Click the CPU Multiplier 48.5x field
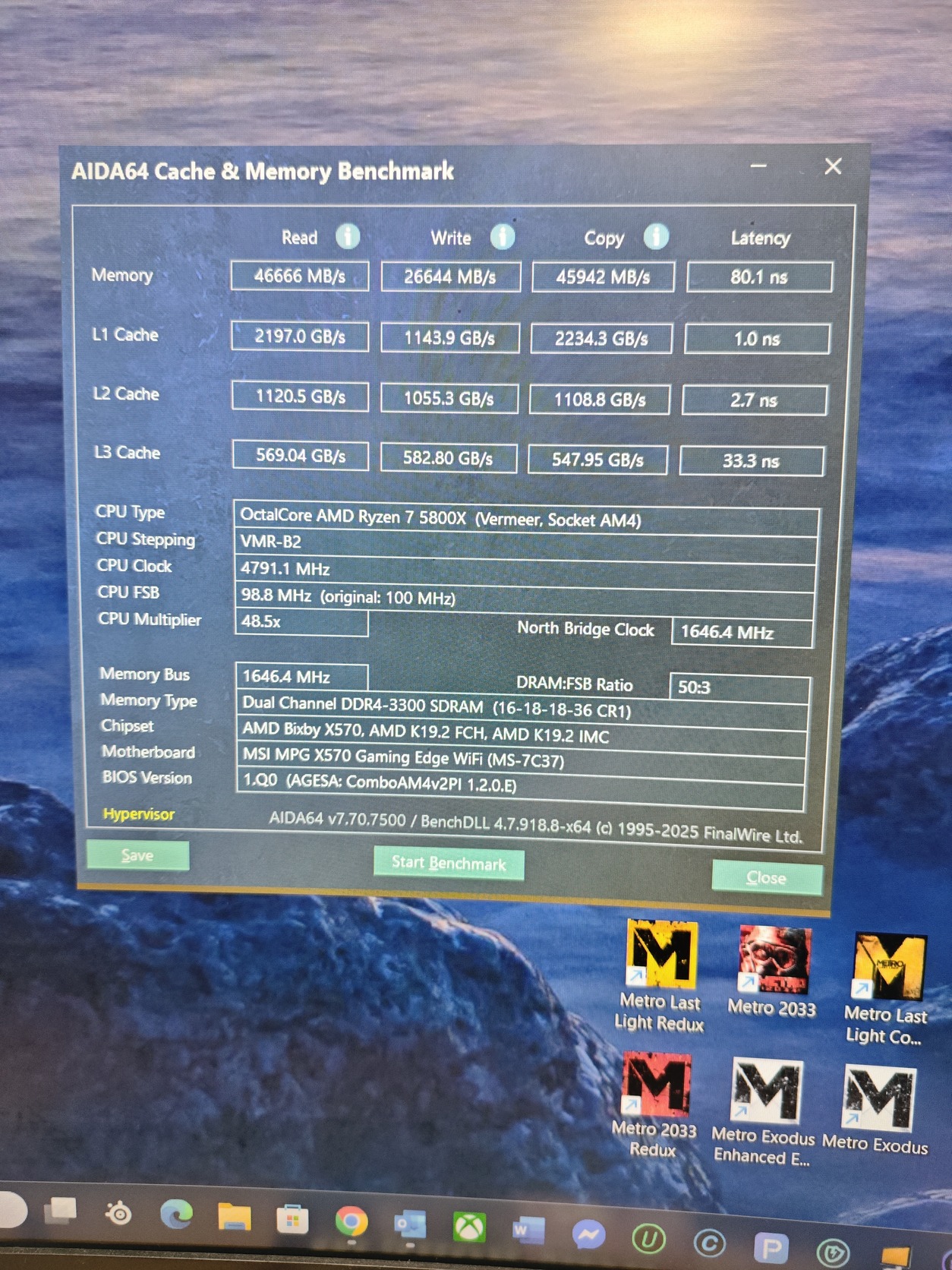Image resolution: width=952 pixels, height=1270 pixels. tap(302, 621)
